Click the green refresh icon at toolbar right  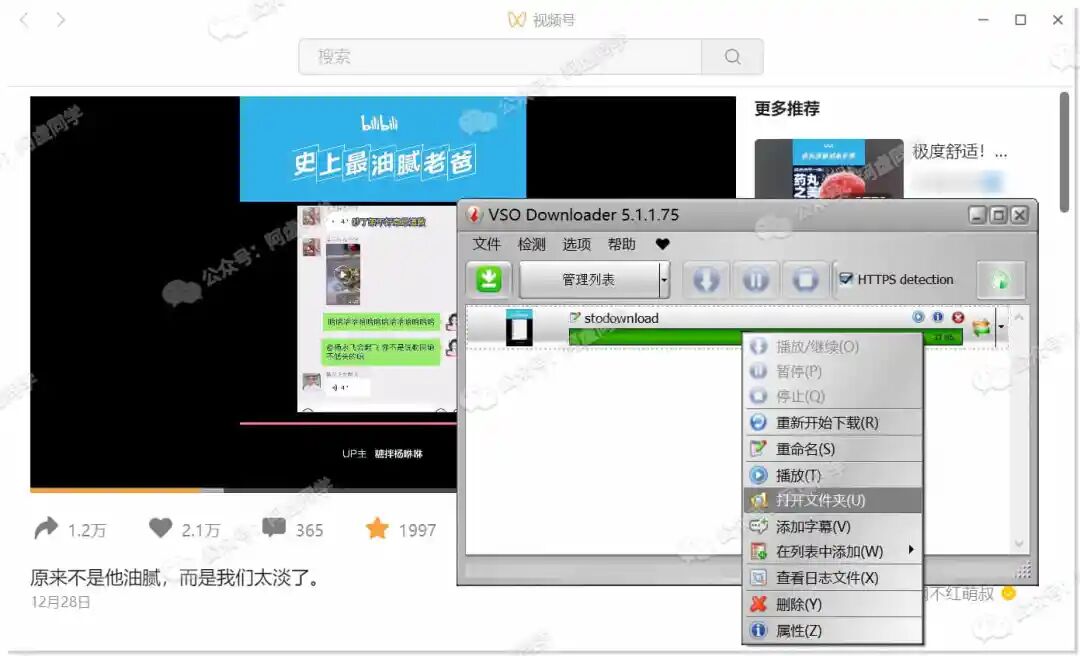pyautogui.click(x=1001, y=279)
